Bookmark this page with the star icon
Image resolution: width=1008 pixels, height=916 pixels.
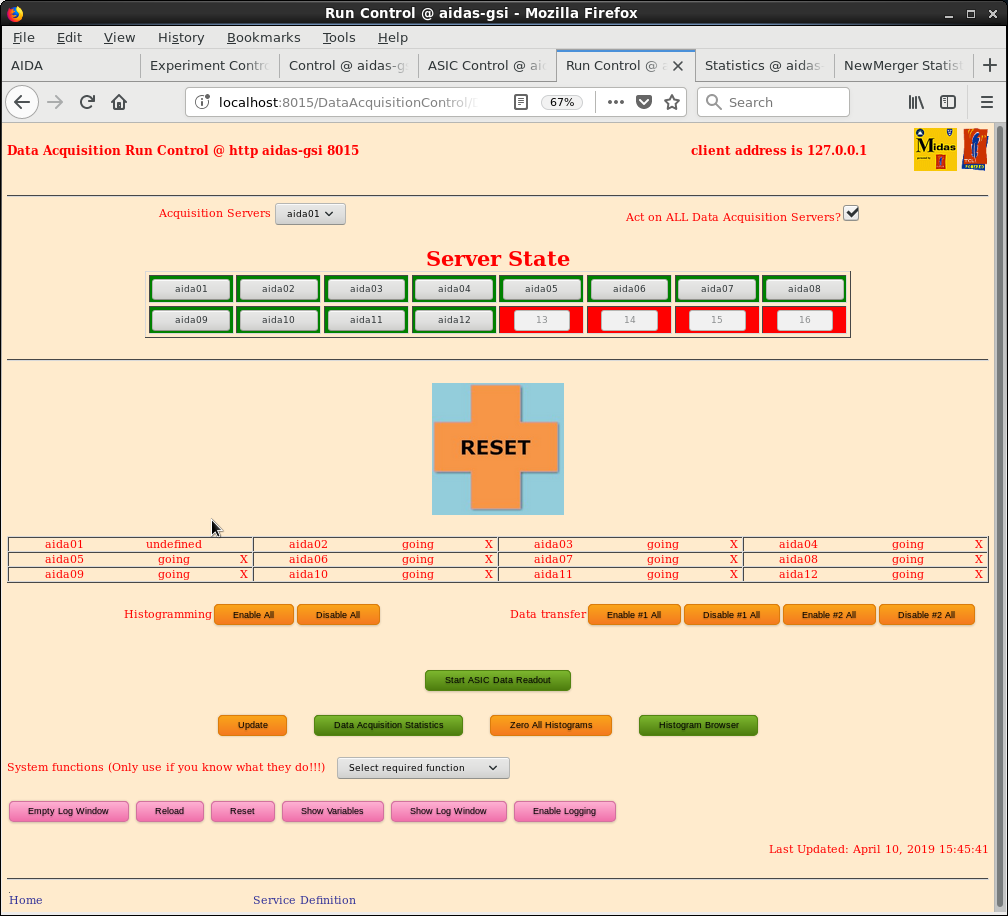[x=672, y=102]
